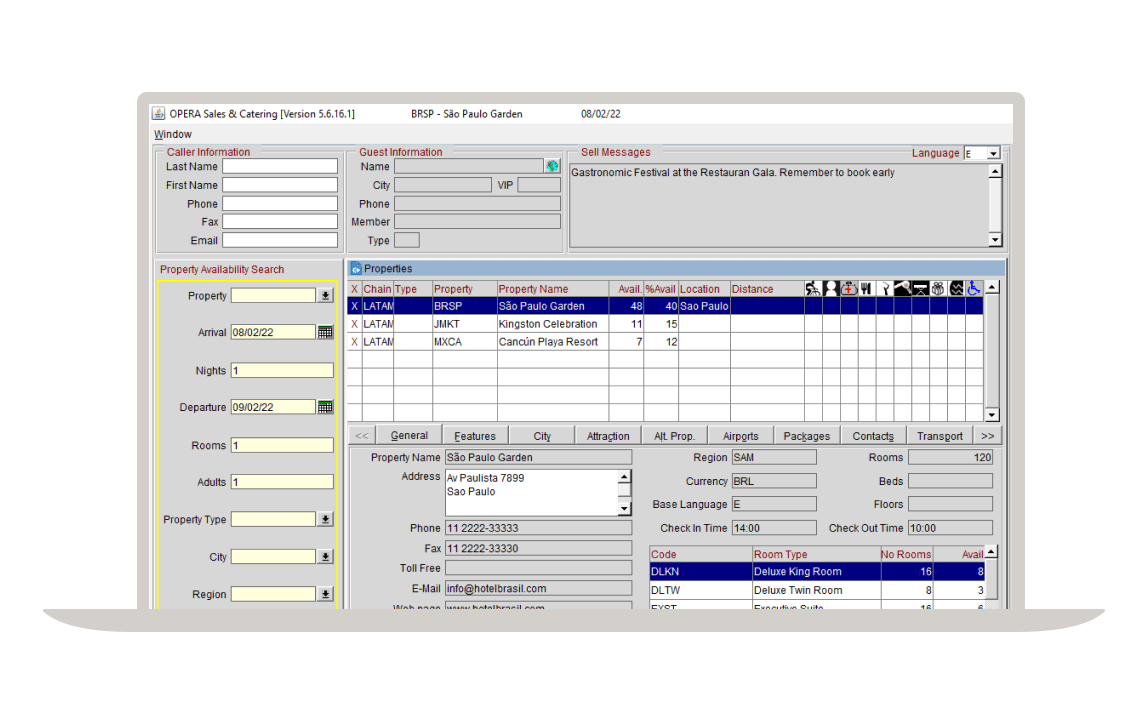Screen dimensions: 1148x724
Task: Open the globe lookup icon beside guest Name
Action: click(553, 165)
